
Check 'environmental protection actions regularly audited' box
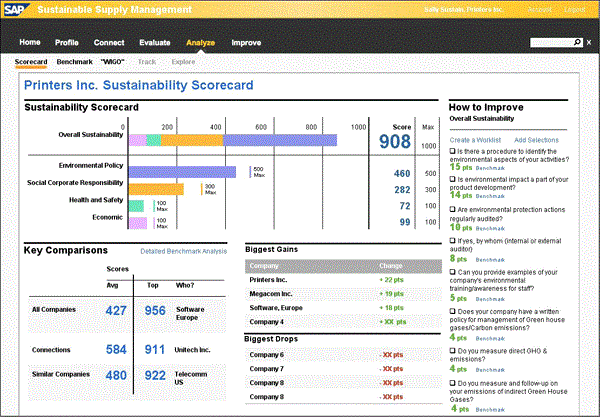click(453, 209)
